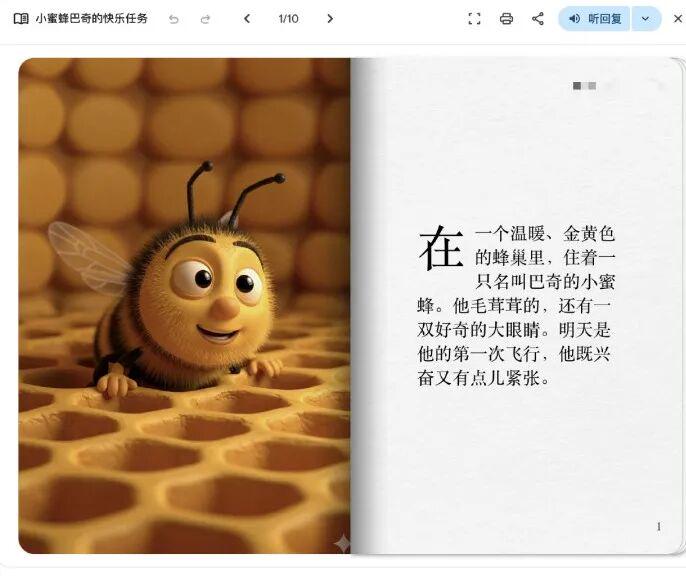Click the blurred logo atop right page

(x=585, y=87)
